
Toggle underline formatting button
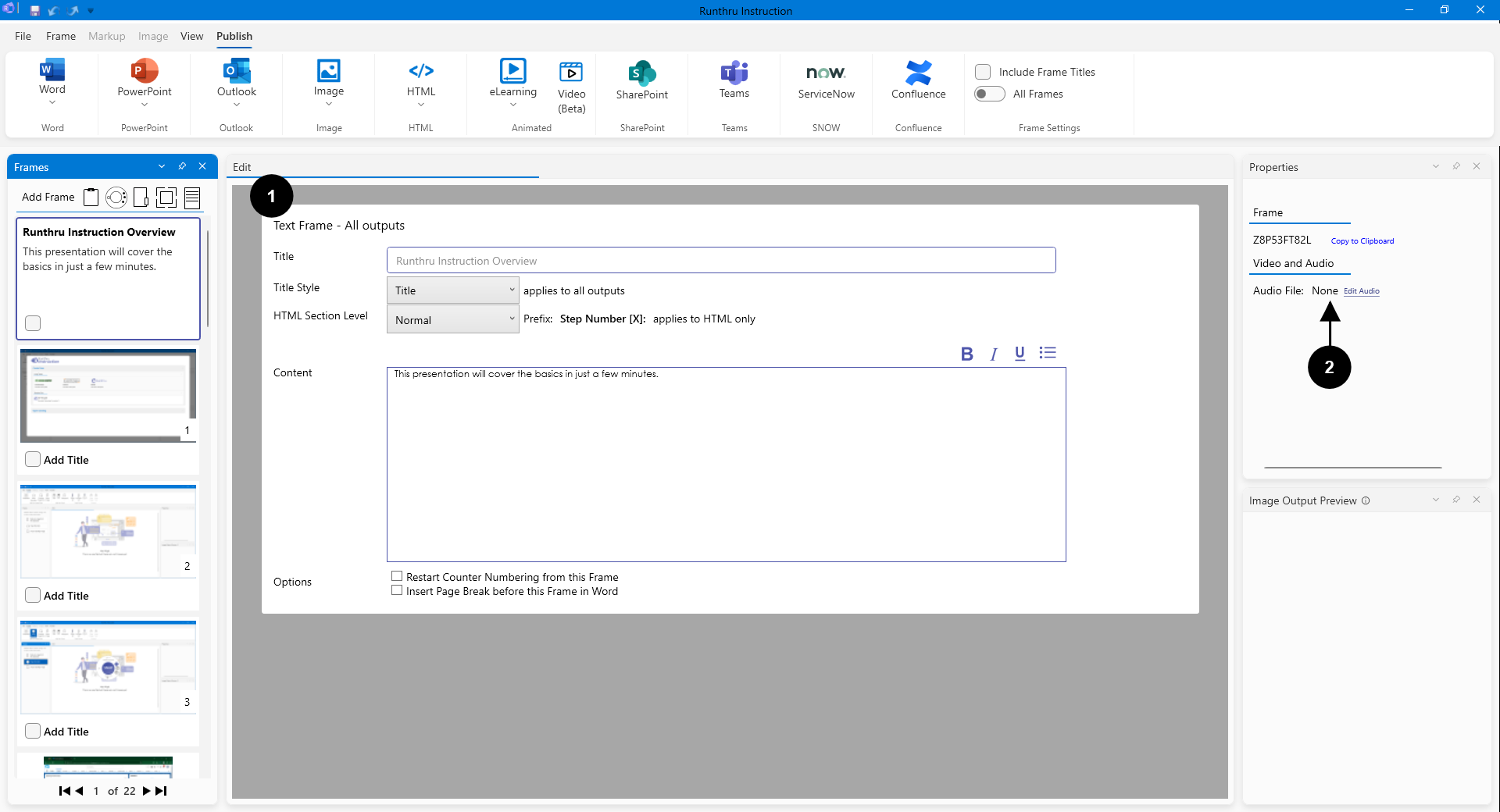point(1020,354)
